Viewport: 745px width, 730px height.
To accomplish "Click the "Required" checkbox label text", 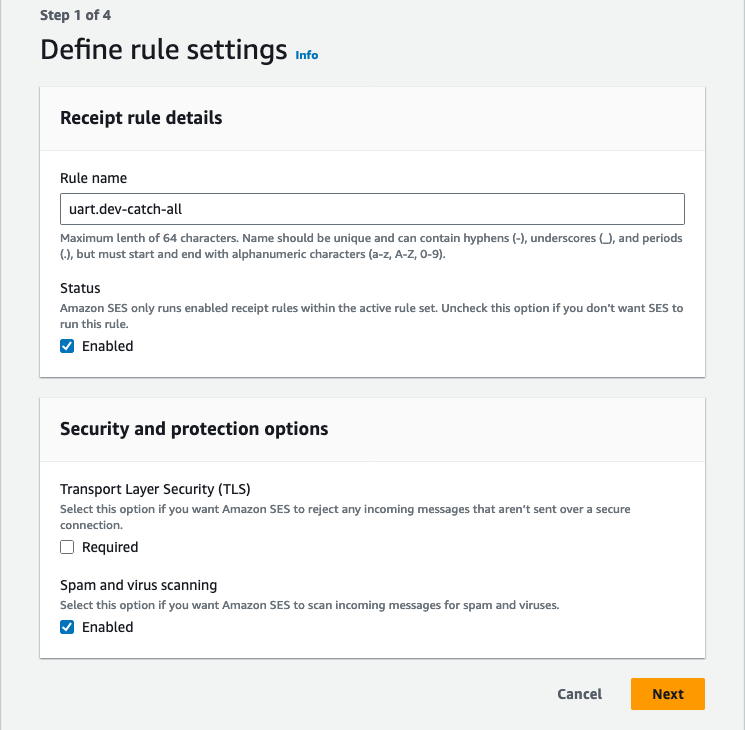I will 110,547.
